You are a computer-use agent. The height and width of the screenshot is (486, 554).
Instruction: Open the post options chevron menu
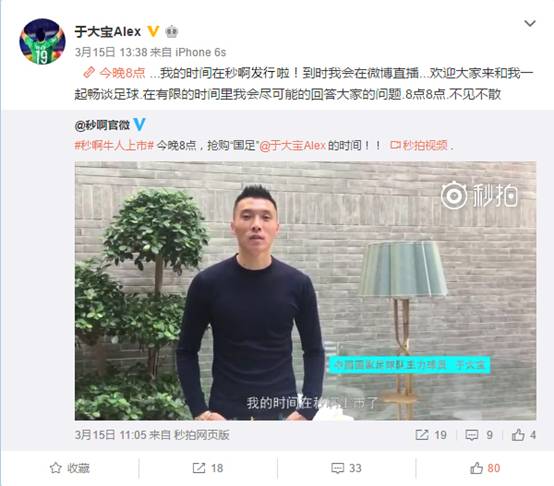pos(530,24)
